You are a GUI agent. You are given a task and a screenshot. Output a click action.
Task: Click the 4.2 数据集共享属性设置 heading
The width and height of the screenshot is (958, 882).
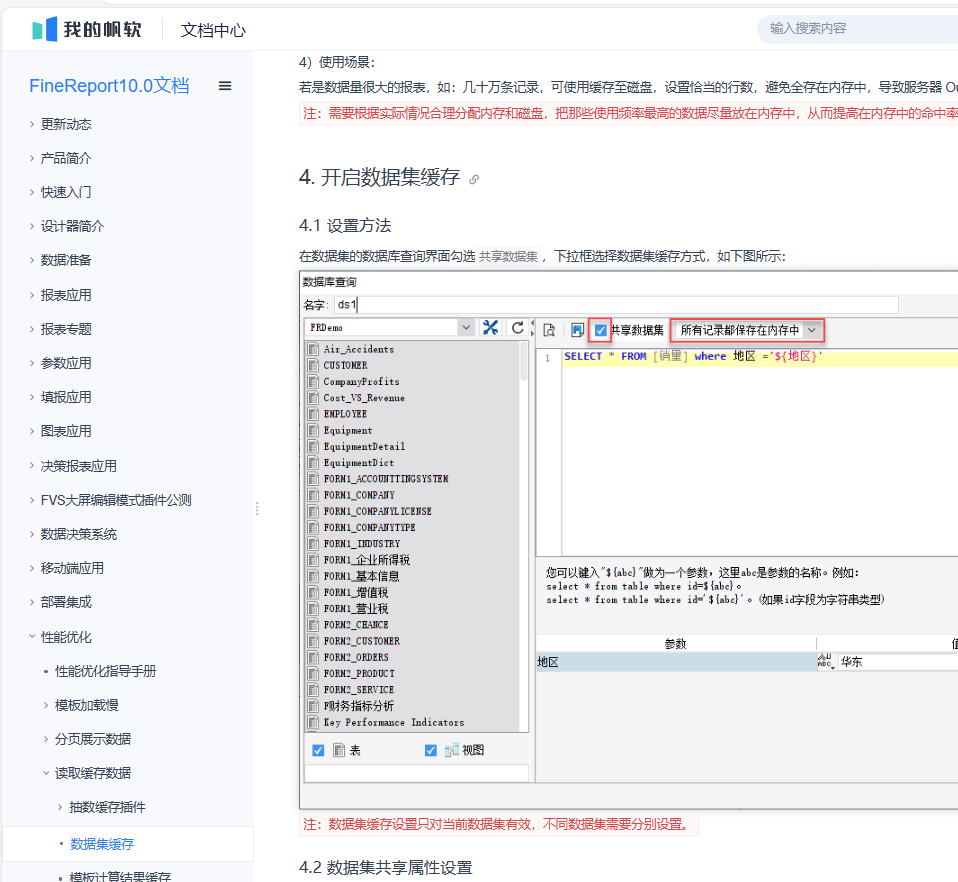coord(386,867)
